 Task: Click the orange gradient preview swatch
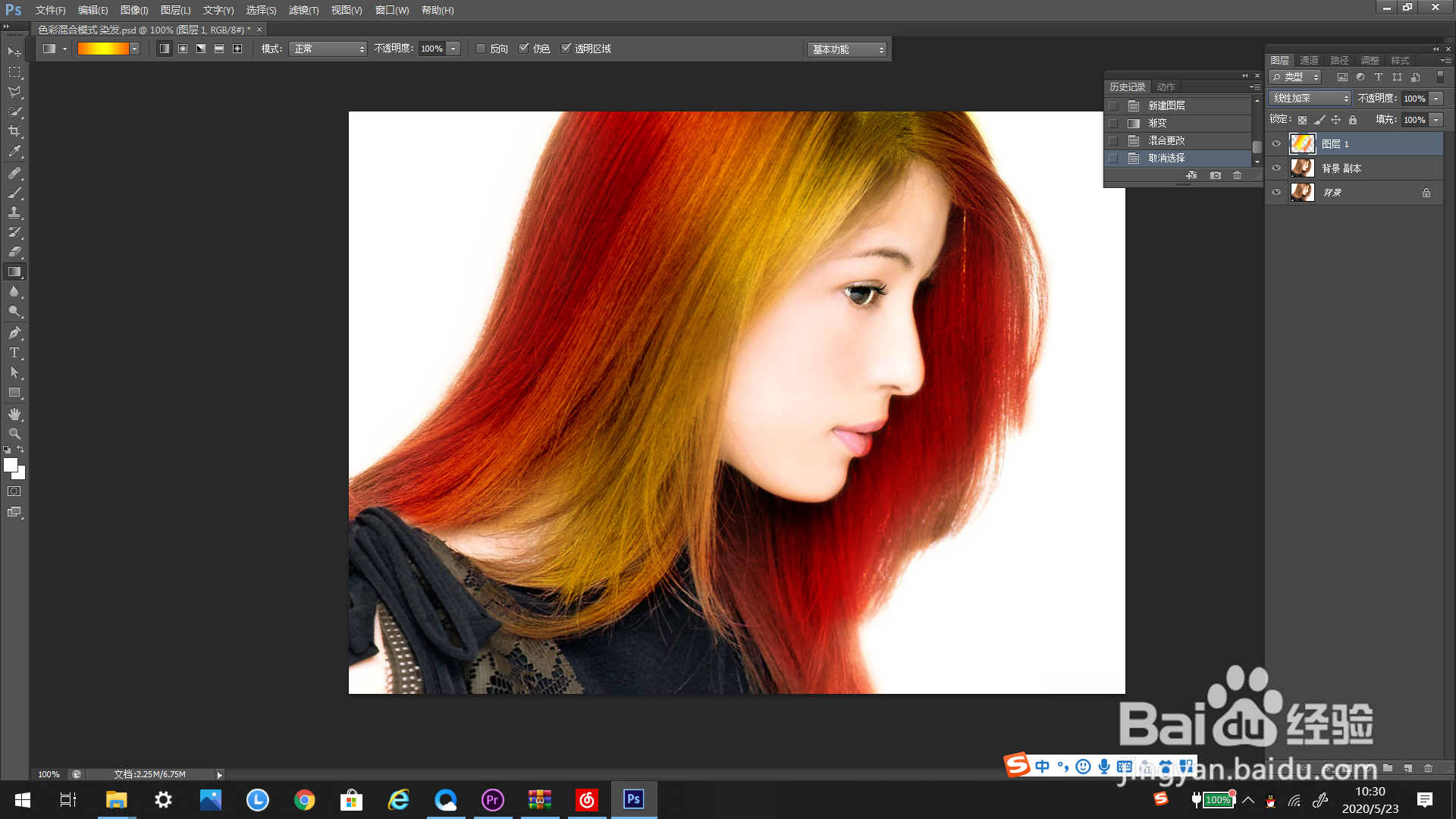click(103, 49)
